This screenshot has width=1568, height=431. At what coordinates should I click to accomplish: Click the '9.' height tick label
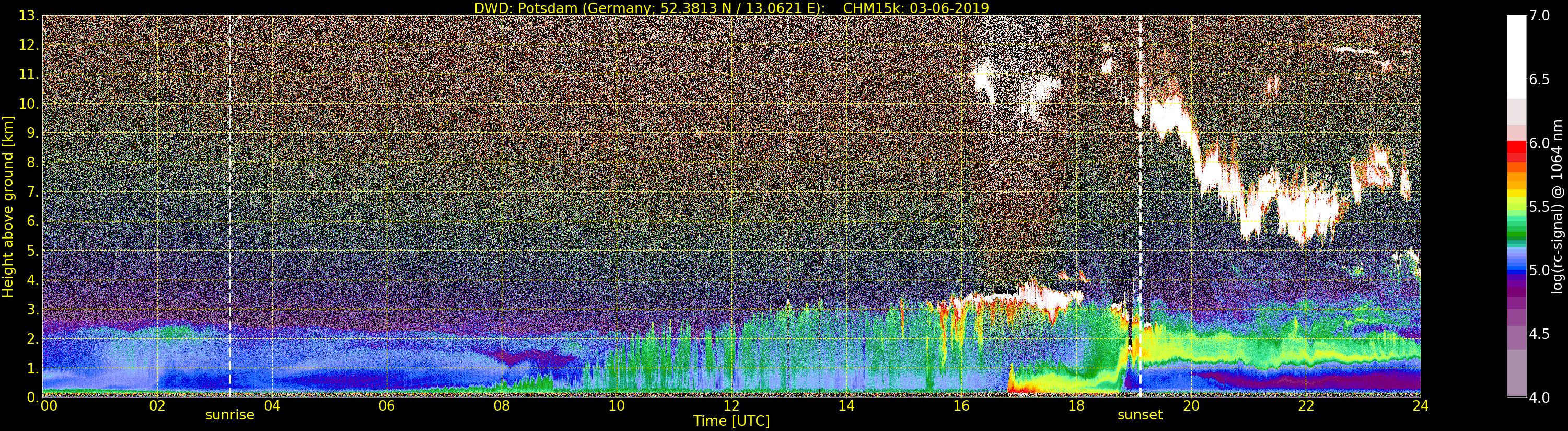point(33,133)
